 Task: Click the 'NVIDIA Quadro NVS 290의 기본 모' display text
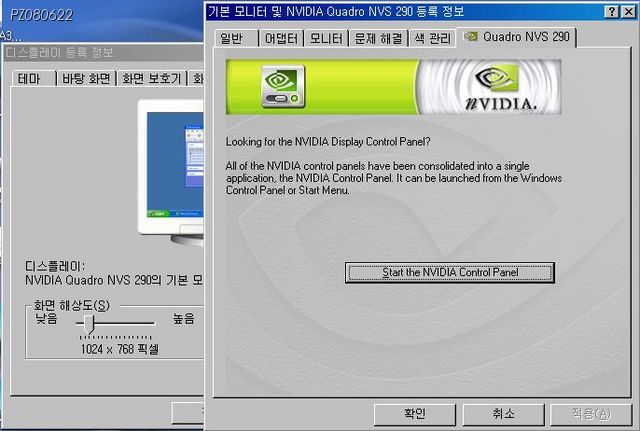click(114, 280)
